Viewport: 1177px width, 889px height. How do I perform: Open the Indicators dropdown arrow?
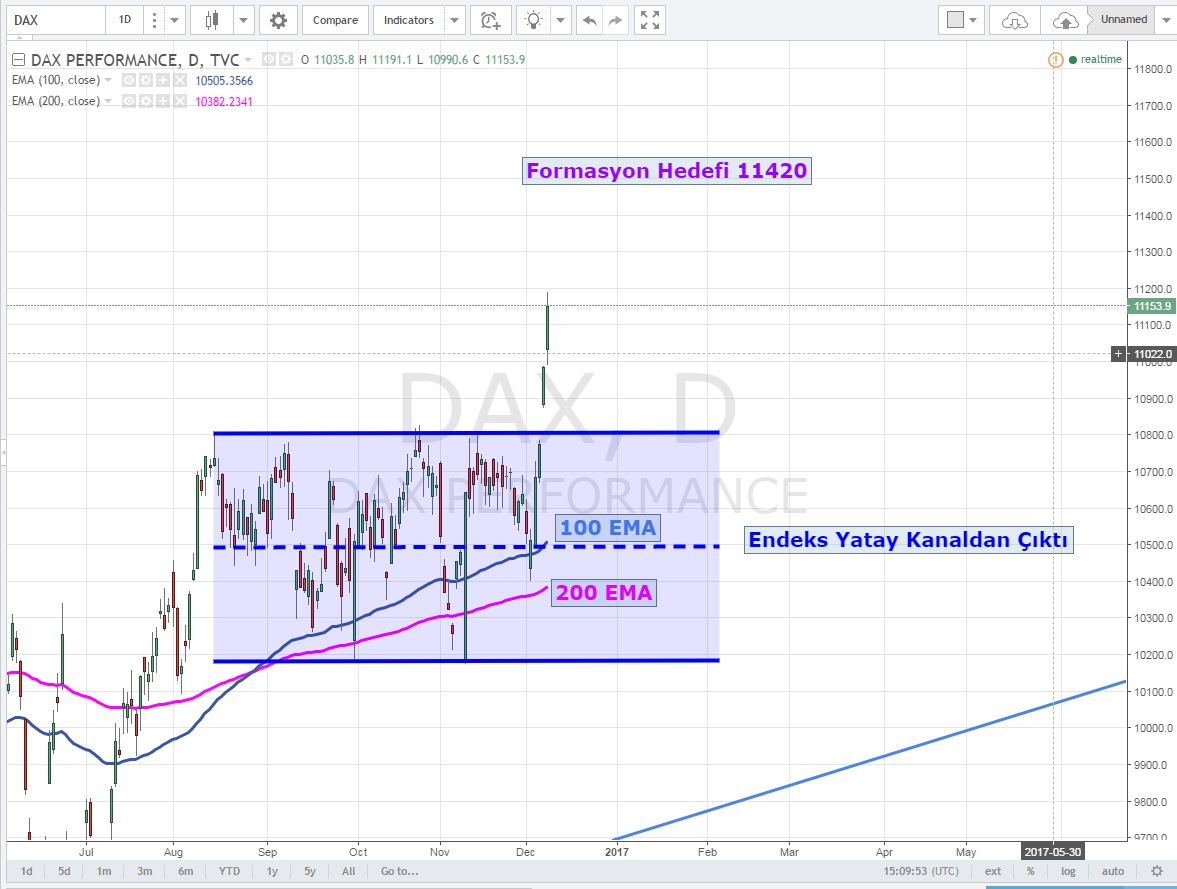click(x=455, y=20)
